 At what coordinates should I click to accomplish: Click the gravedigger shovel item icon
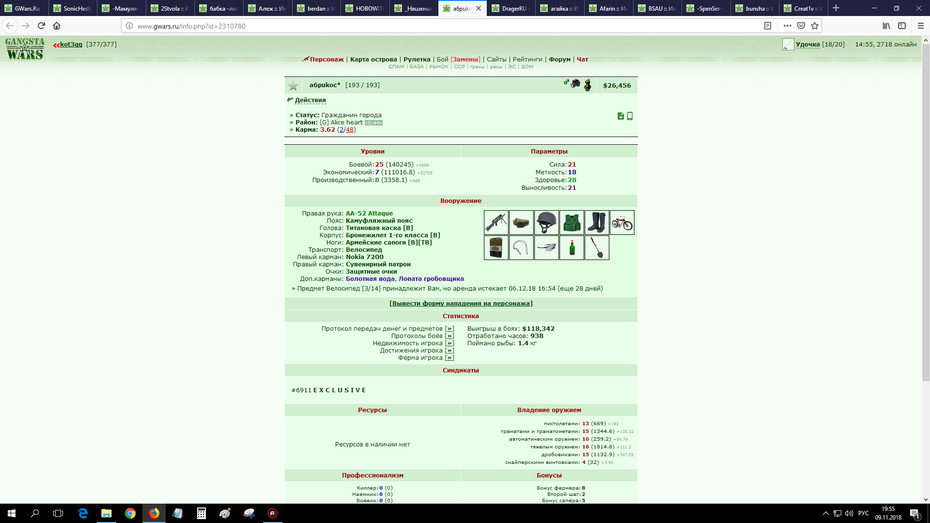click(597, 247)
